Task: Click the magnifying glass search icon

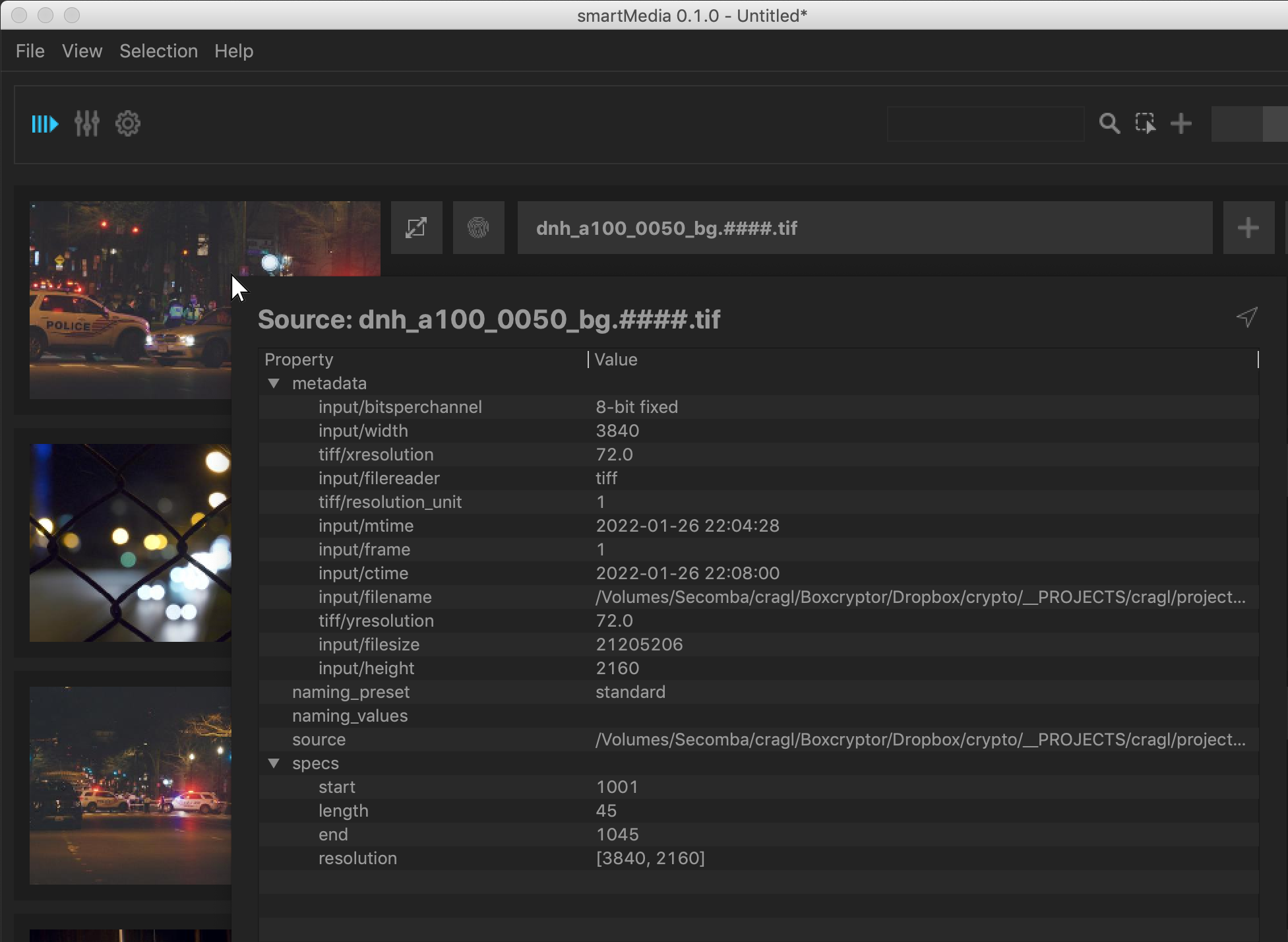Action: 1109,123
